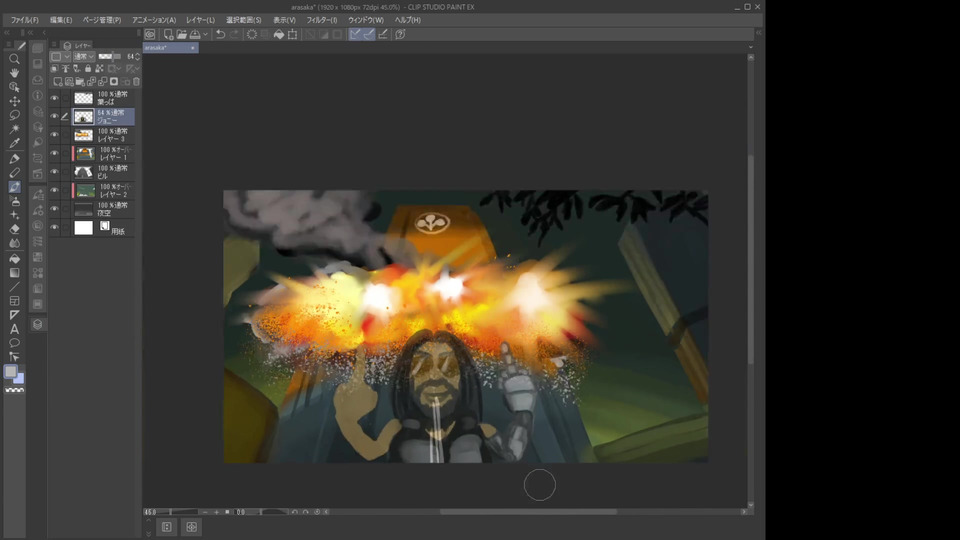Open the ページ管理(P) menu
This screenshot has height=540, width=960.
pos(102,20)
